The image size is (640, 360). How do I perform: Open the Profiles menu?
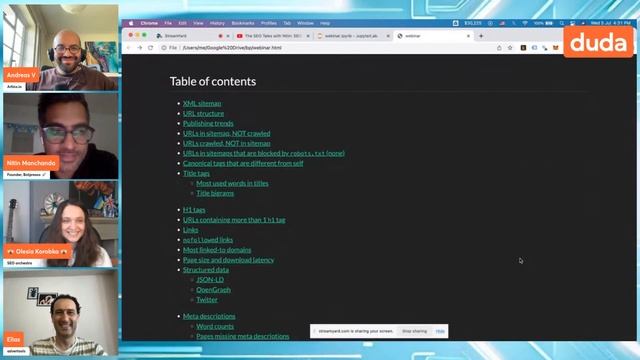[269, 23]
